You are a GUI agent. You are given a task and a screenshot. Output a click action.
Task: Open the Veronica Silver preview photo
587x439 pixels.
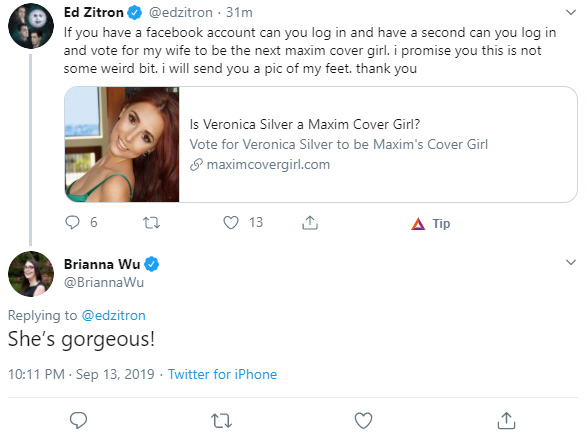[122, 144]
